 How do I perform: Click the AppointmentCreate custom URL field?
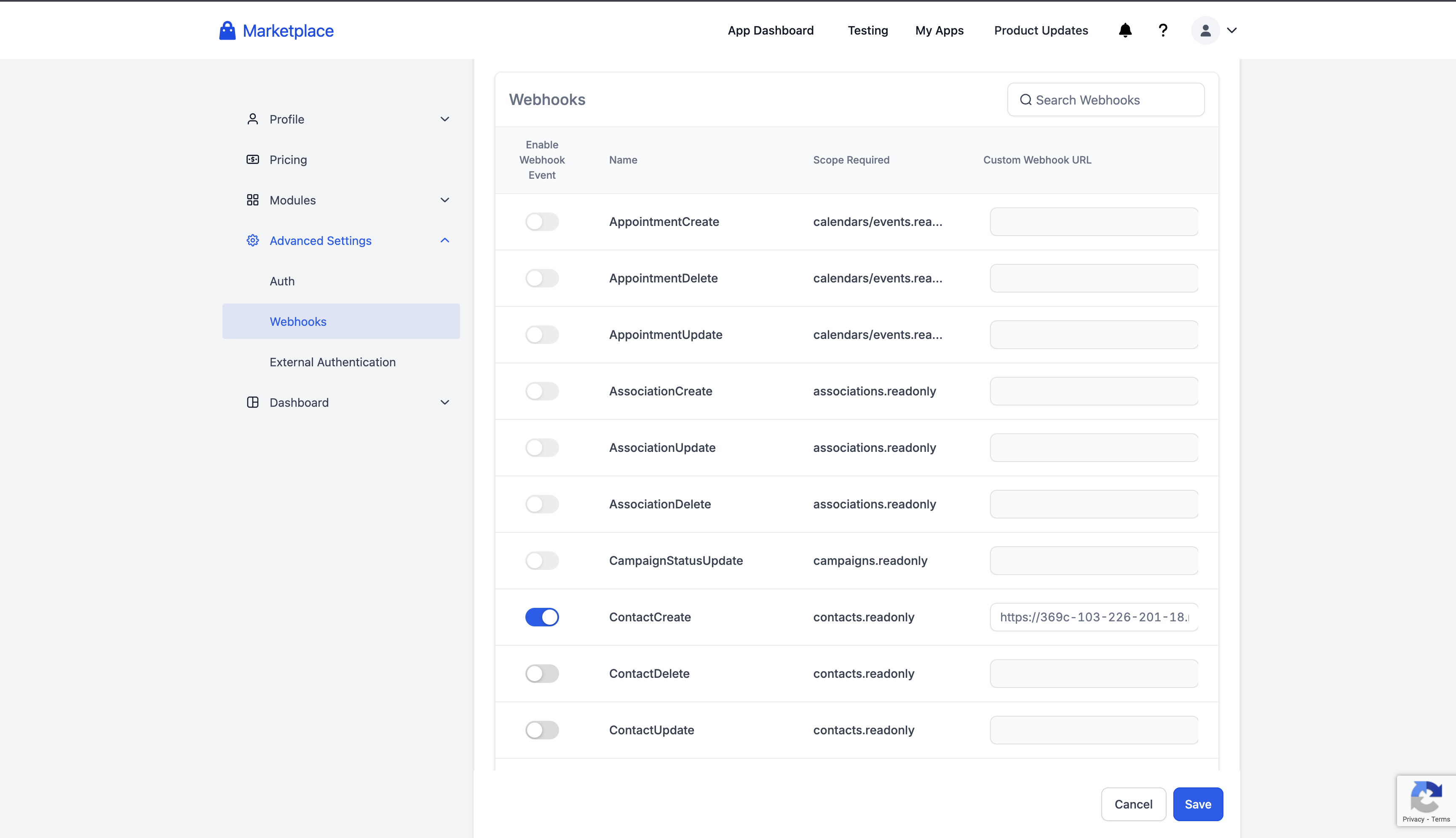point(1094,222)
